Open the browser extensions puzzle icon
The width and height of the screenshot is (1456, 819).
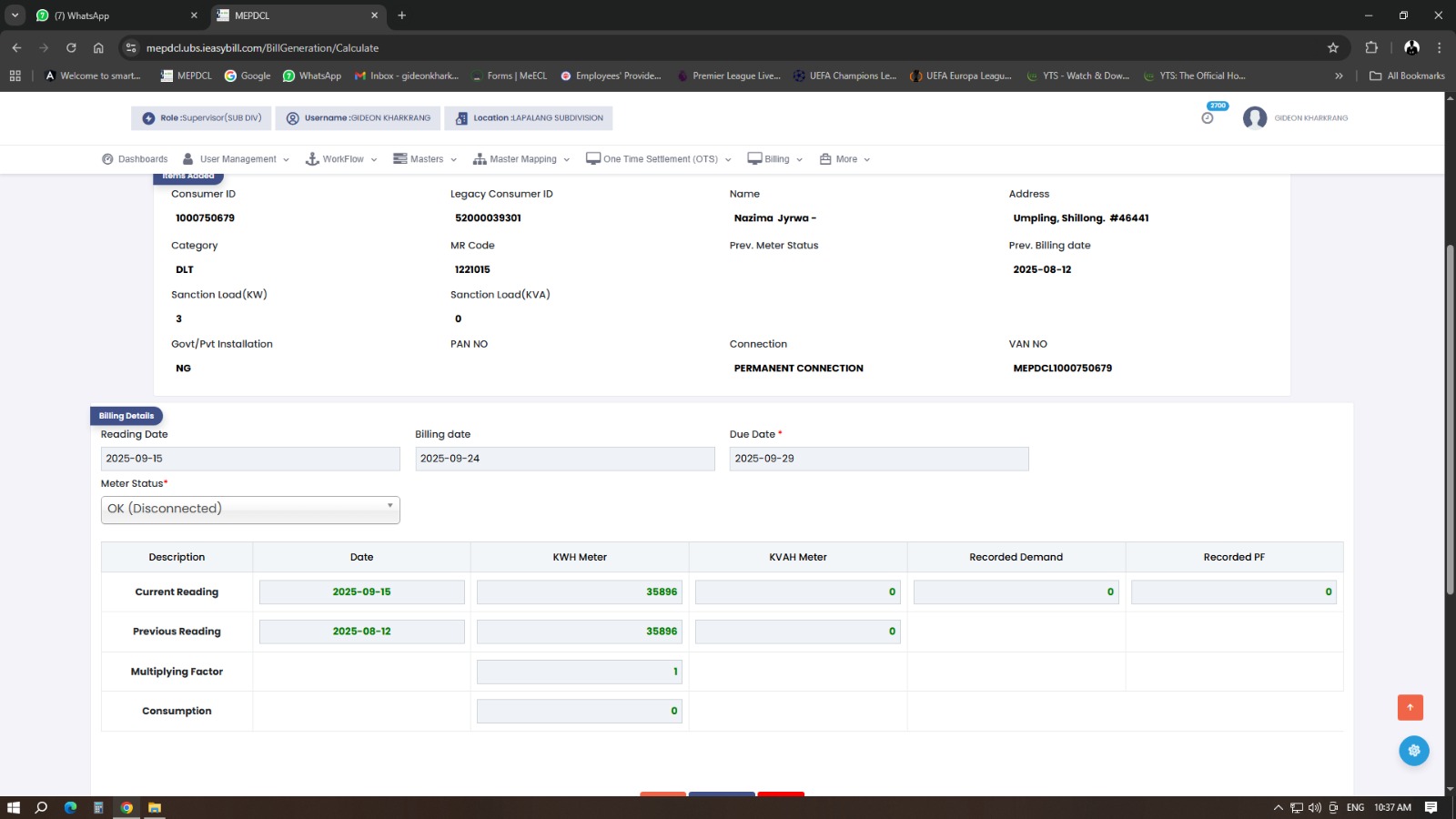tap(1371, 48)
